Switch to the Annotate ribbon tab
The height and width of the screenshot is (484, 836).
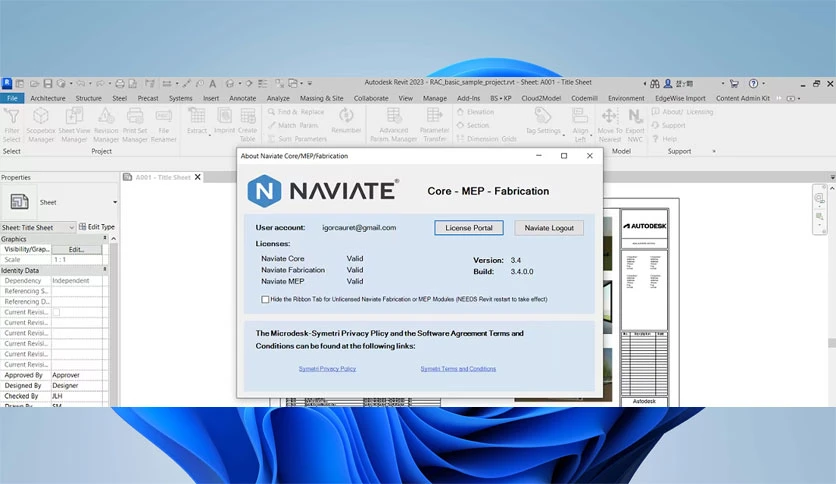(243, 98)
